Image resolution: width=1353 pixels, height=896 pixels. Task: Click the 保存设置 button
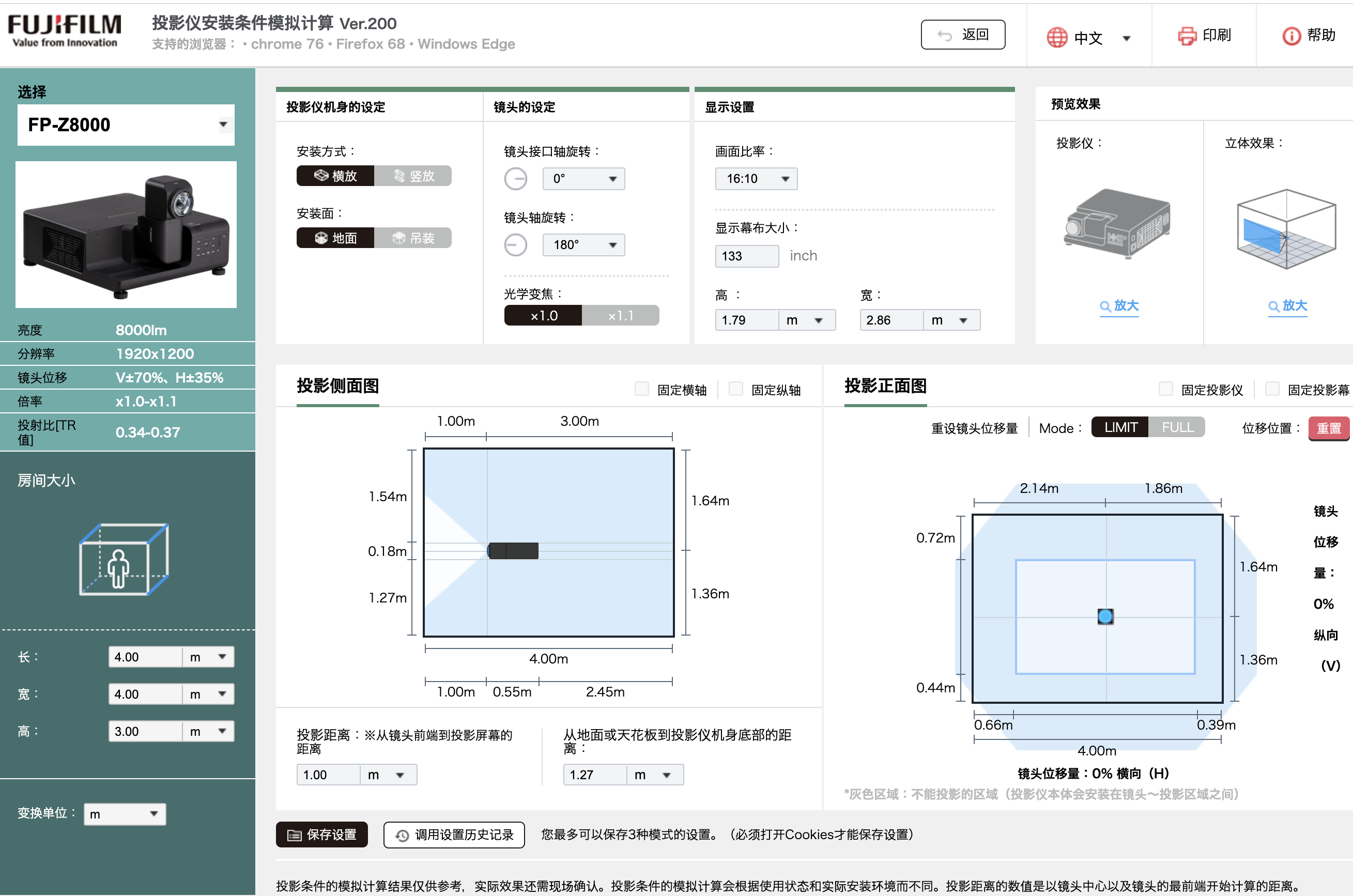pos(321,835)
